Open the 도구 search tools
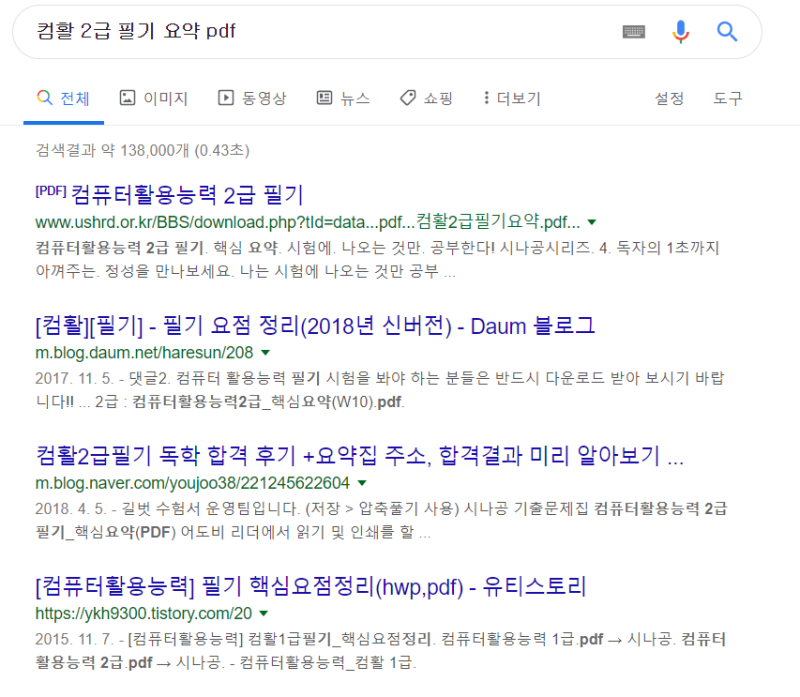Screen dimensions: 800x697 (728, 98)
